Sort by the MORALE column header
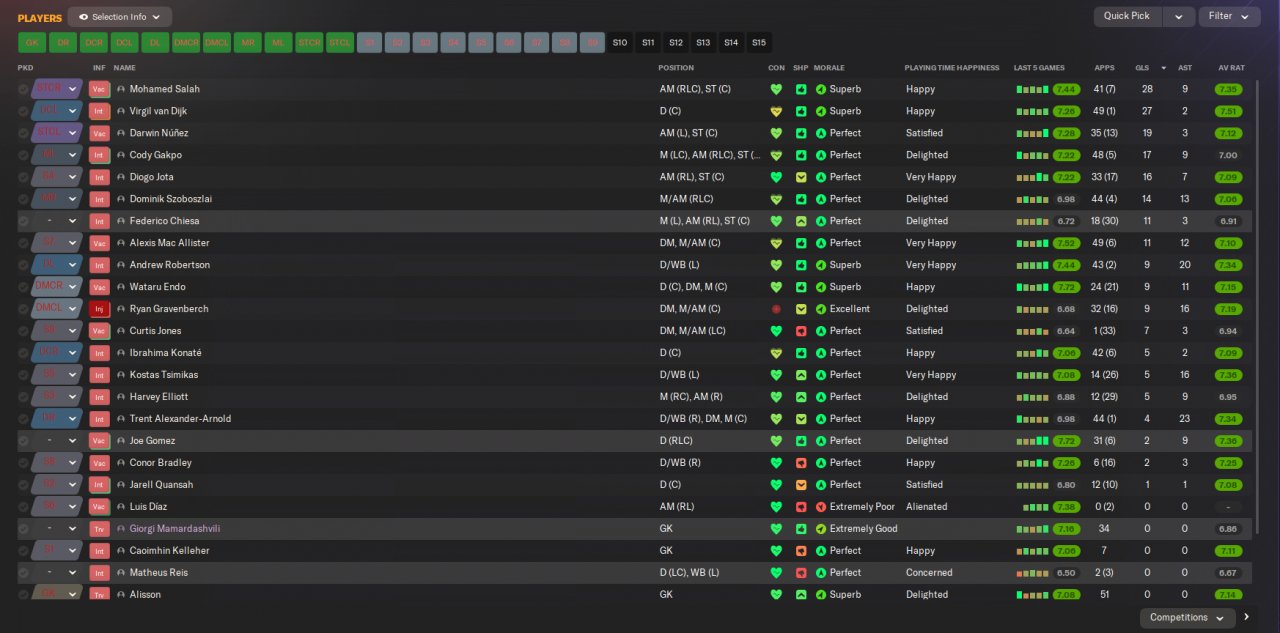The image size is (1280, 633). coord(829,68)
